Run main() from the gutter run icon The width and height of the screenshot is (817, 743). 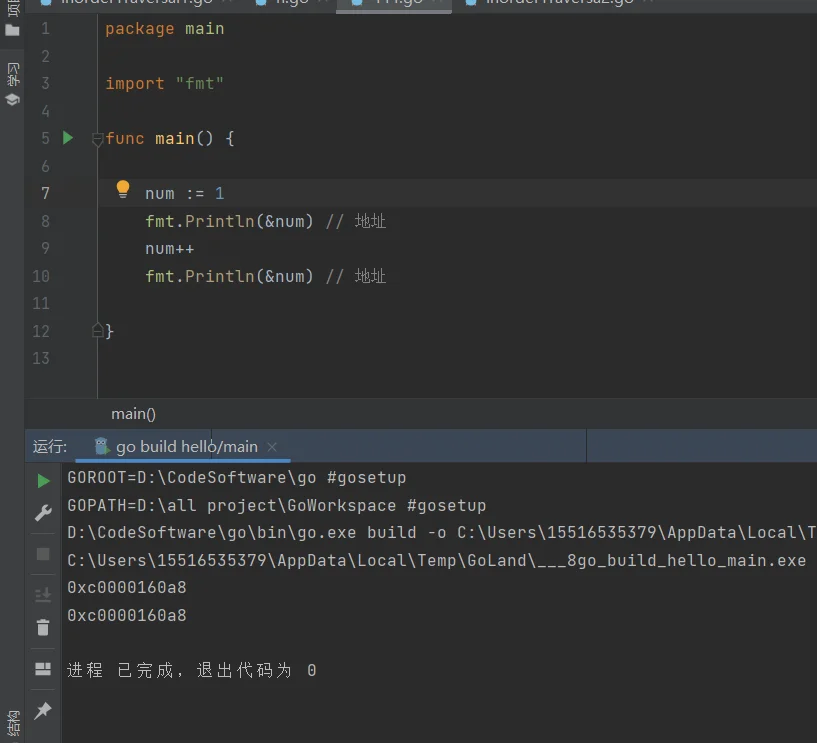68,138
